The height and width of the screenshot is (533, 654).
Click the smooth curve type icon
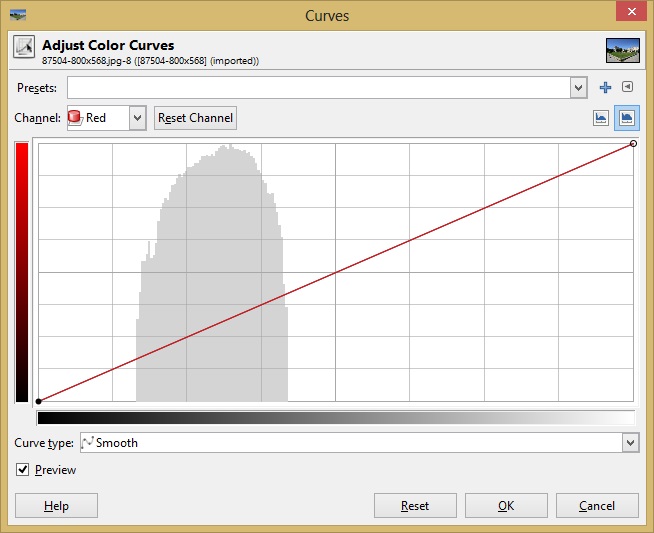pyautogui.click(x=87, y=443)
